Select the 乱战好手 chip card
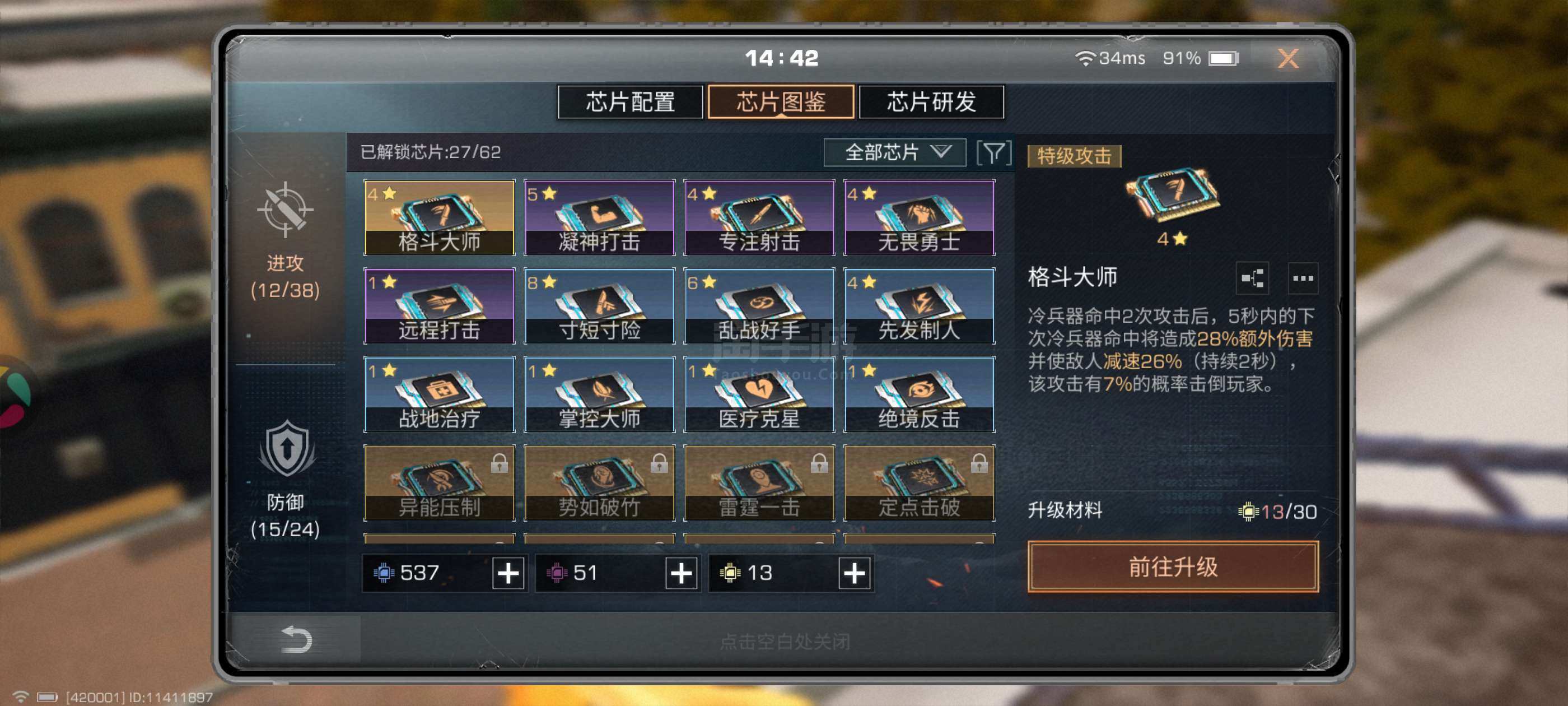 pyautogui.click(x=758, y=306)
